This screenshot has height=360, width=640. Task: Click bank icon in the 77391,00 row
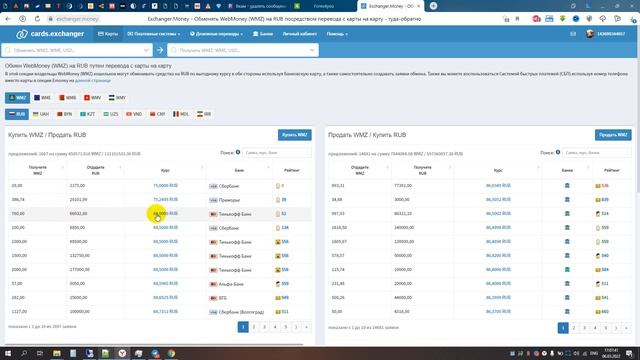pos(567,186)
